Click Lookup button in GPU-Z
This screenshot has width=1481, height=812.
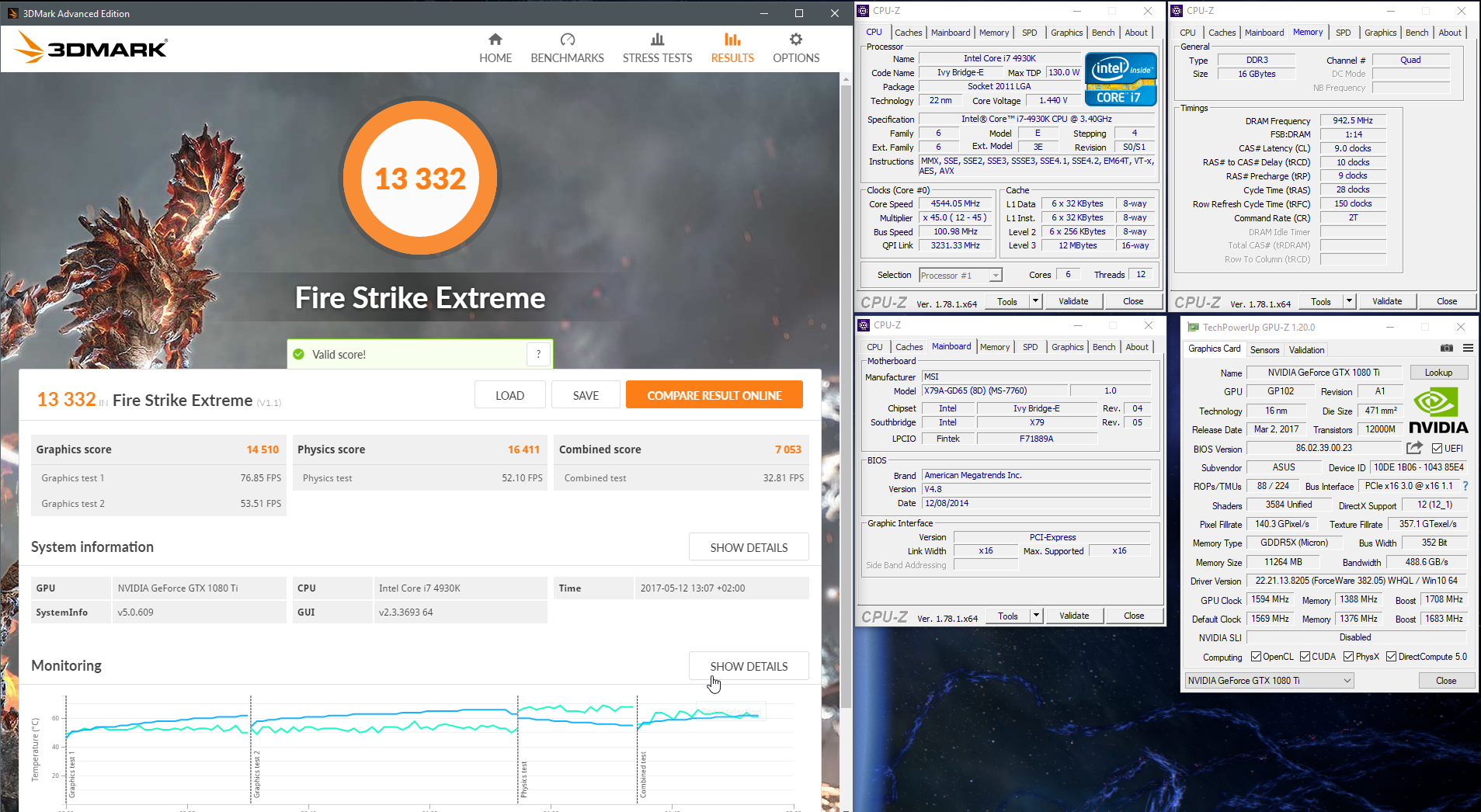(1438, 373)
